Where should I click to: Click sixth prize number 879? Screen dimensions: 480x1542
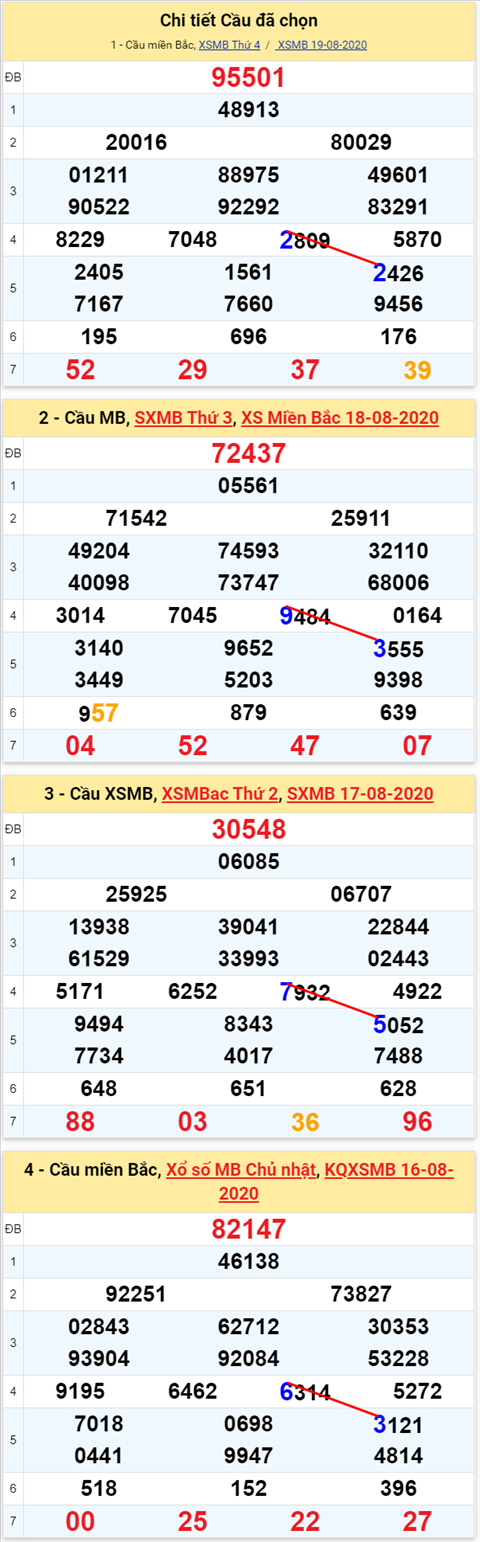click(249, 713)
